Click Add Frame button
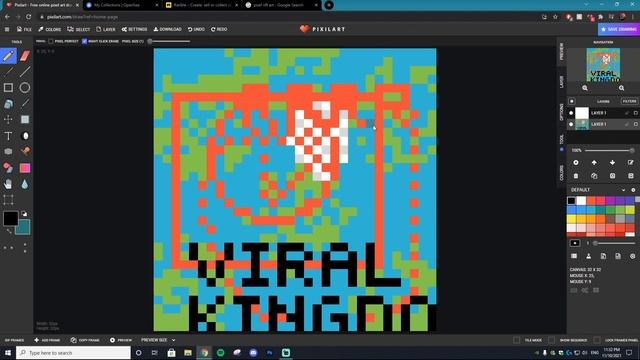 click(47, 340)
